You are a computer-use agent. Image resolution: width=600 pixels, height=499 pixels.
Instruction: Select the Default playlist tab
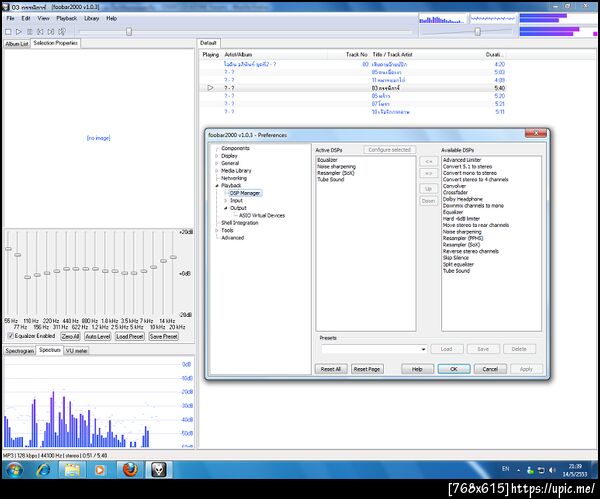(x=208, y=43)
